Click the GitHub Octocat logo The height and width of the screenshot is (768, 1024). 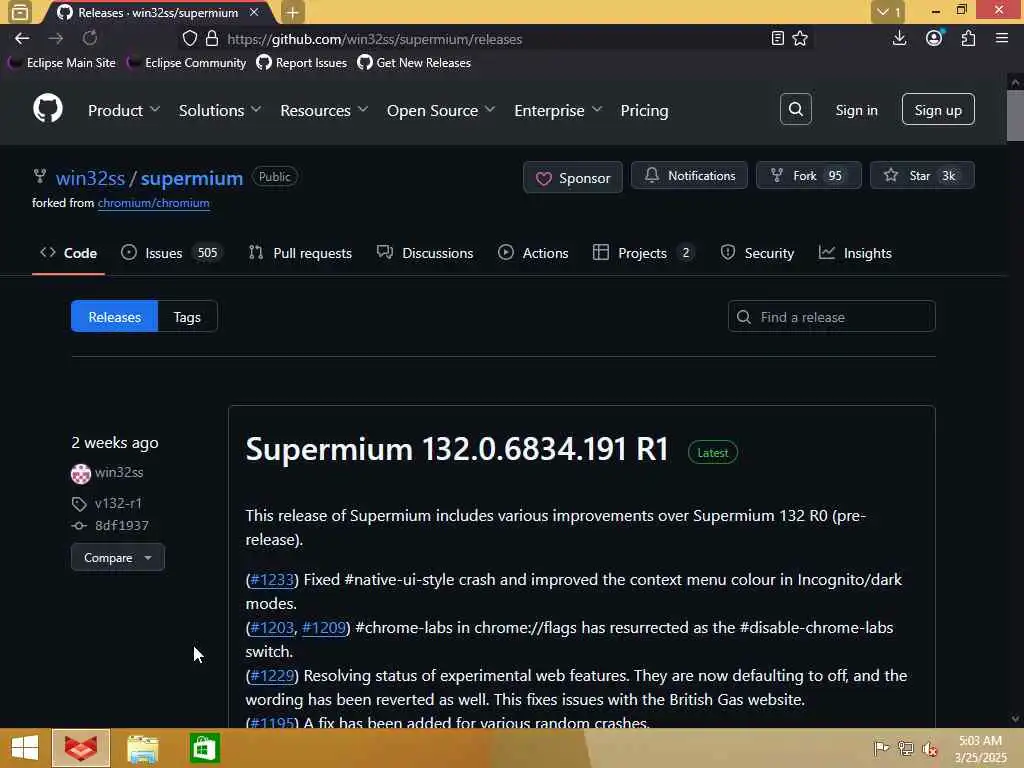pos(48,108)
